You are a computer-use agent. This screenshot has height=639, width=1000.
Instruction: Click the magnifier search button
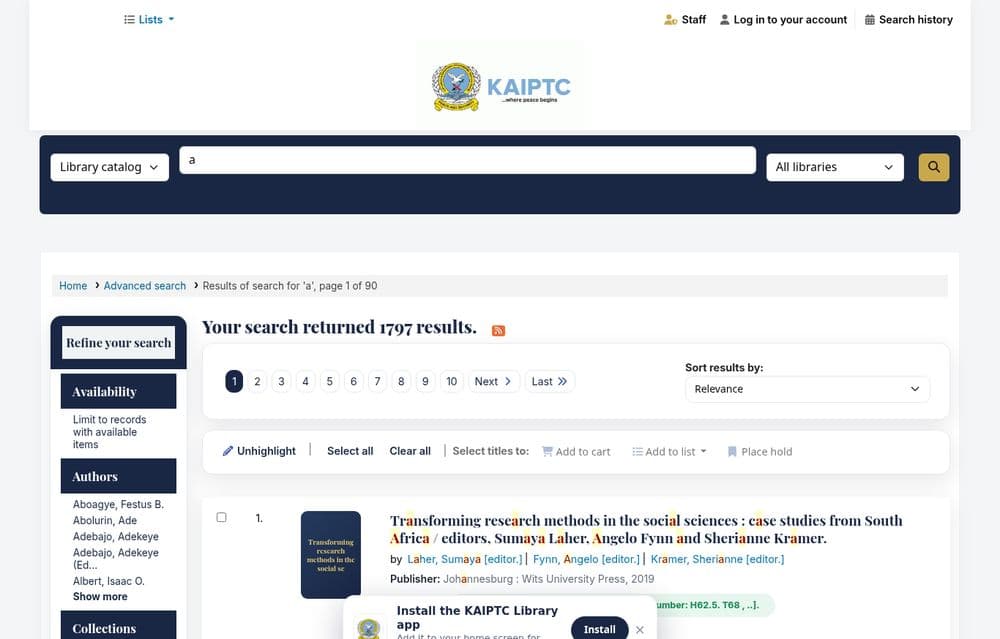(934, 167)
